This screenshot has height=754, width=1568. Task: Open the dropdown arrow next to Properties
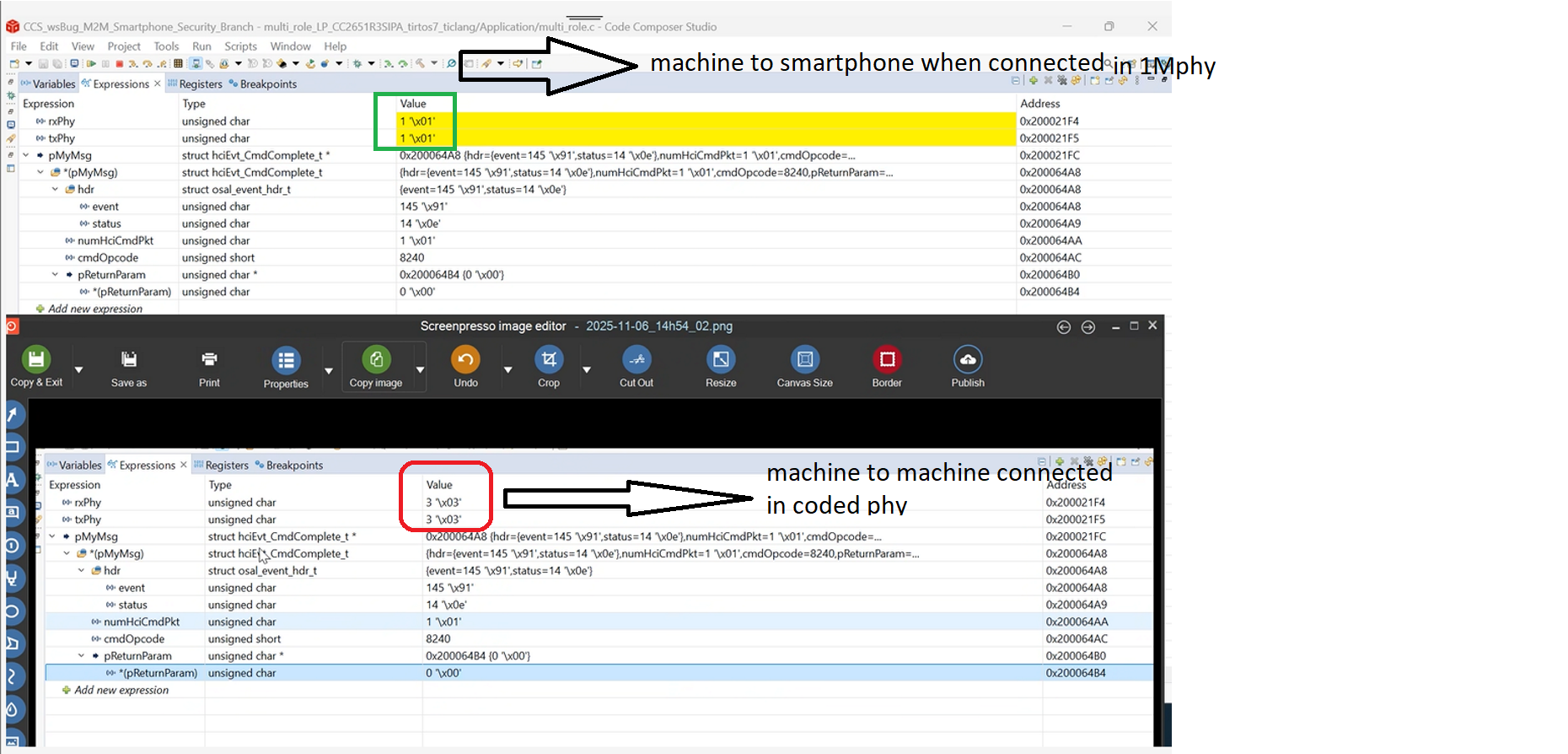click(x=329, y=370)
